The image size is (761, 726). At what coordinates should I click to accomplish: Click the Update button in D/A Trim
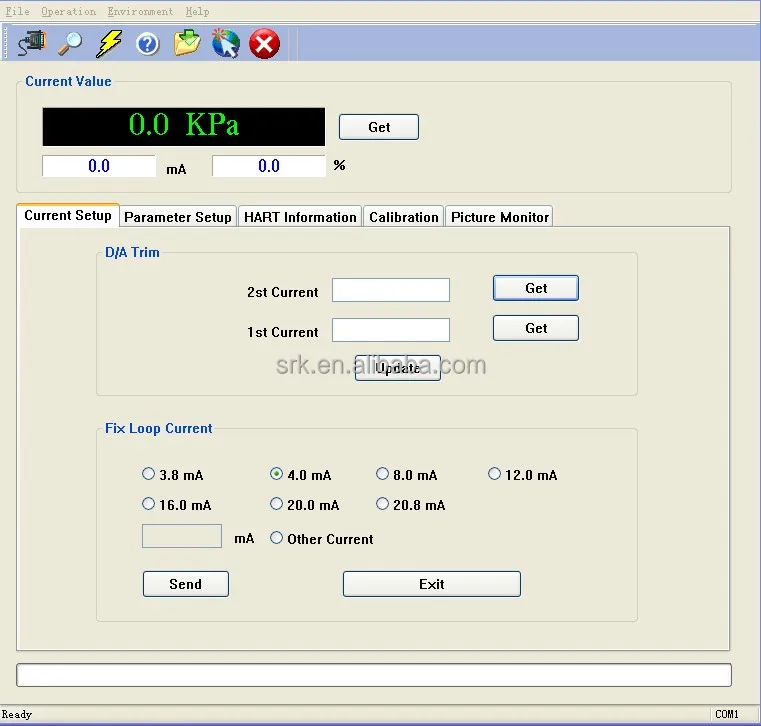click(397, 368)
